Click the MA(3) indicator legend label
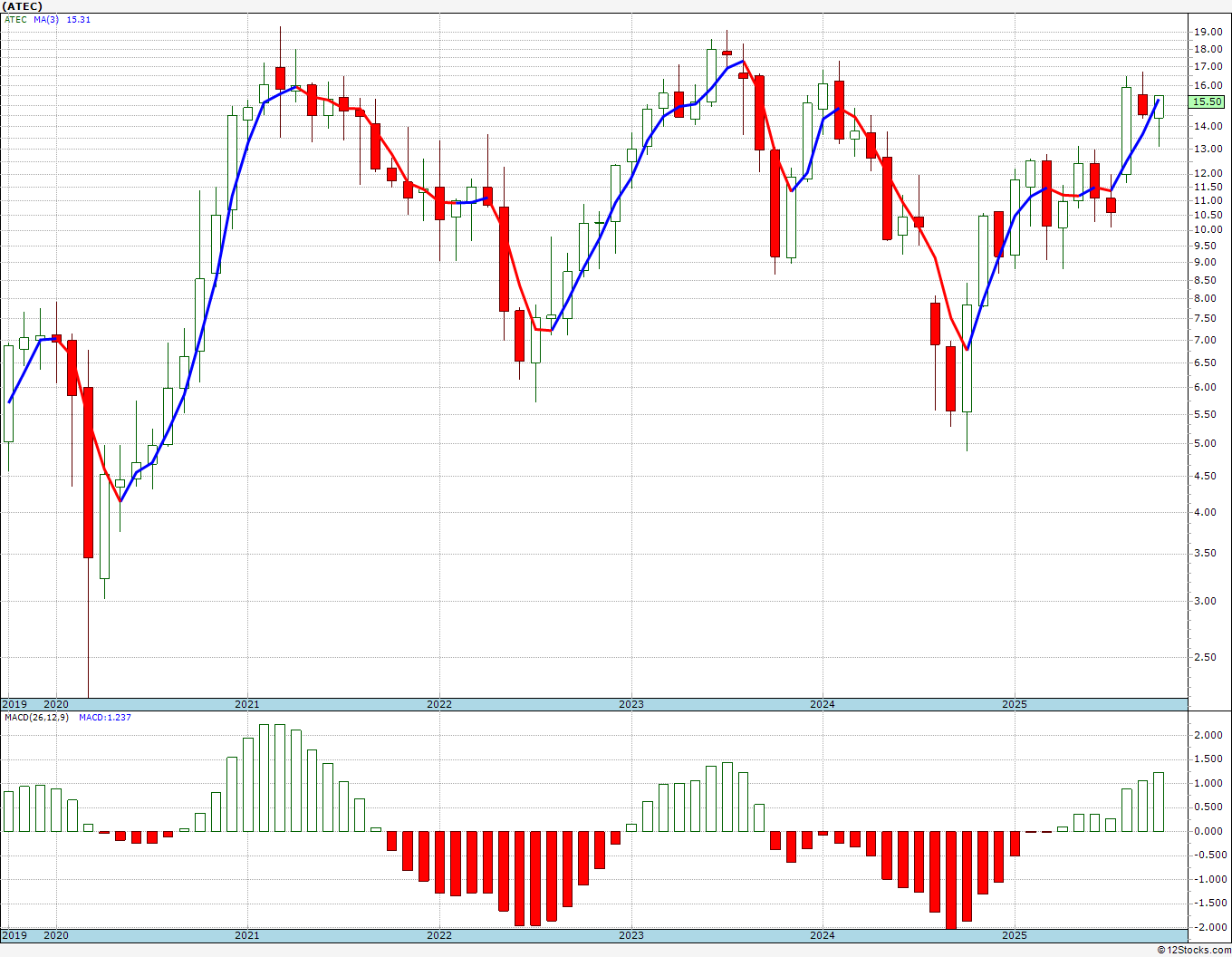1232x957 pixels. click(46, 19)
